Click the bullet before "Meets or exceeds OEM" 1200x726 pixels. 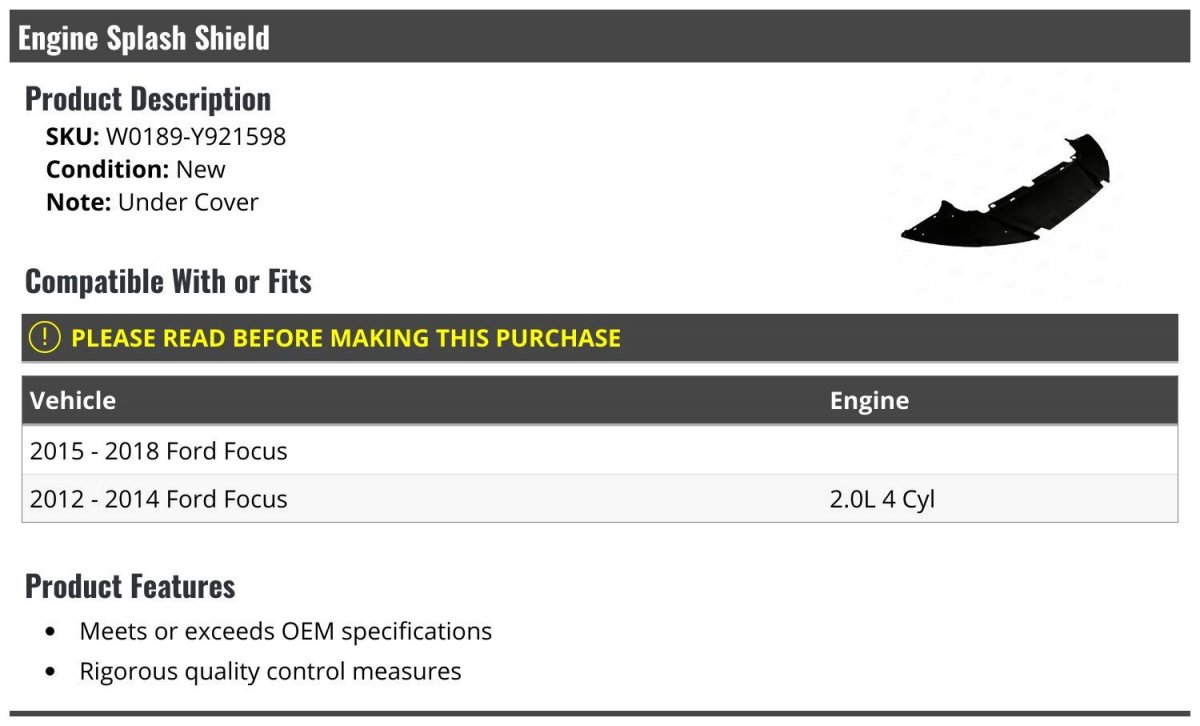click(52, 633)
